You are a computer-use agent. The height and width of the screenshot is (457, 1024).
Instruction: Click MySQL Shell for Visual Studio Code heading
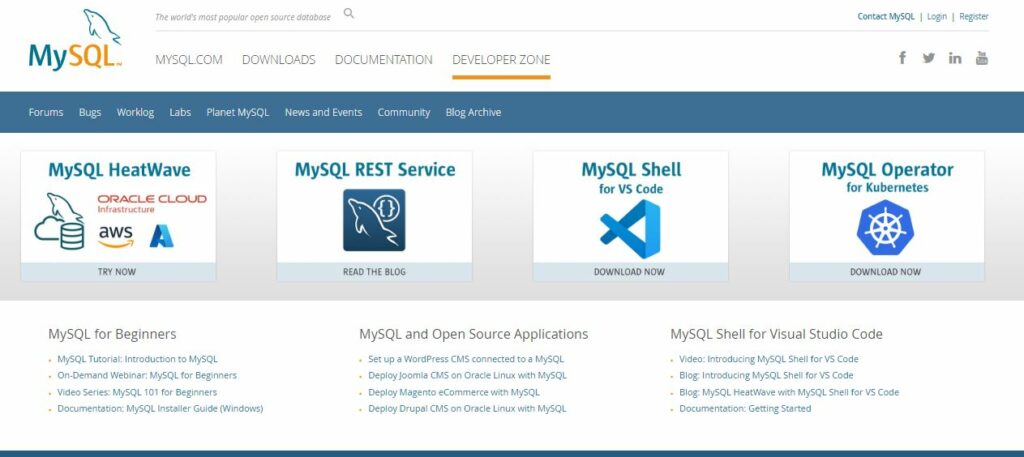776,334
